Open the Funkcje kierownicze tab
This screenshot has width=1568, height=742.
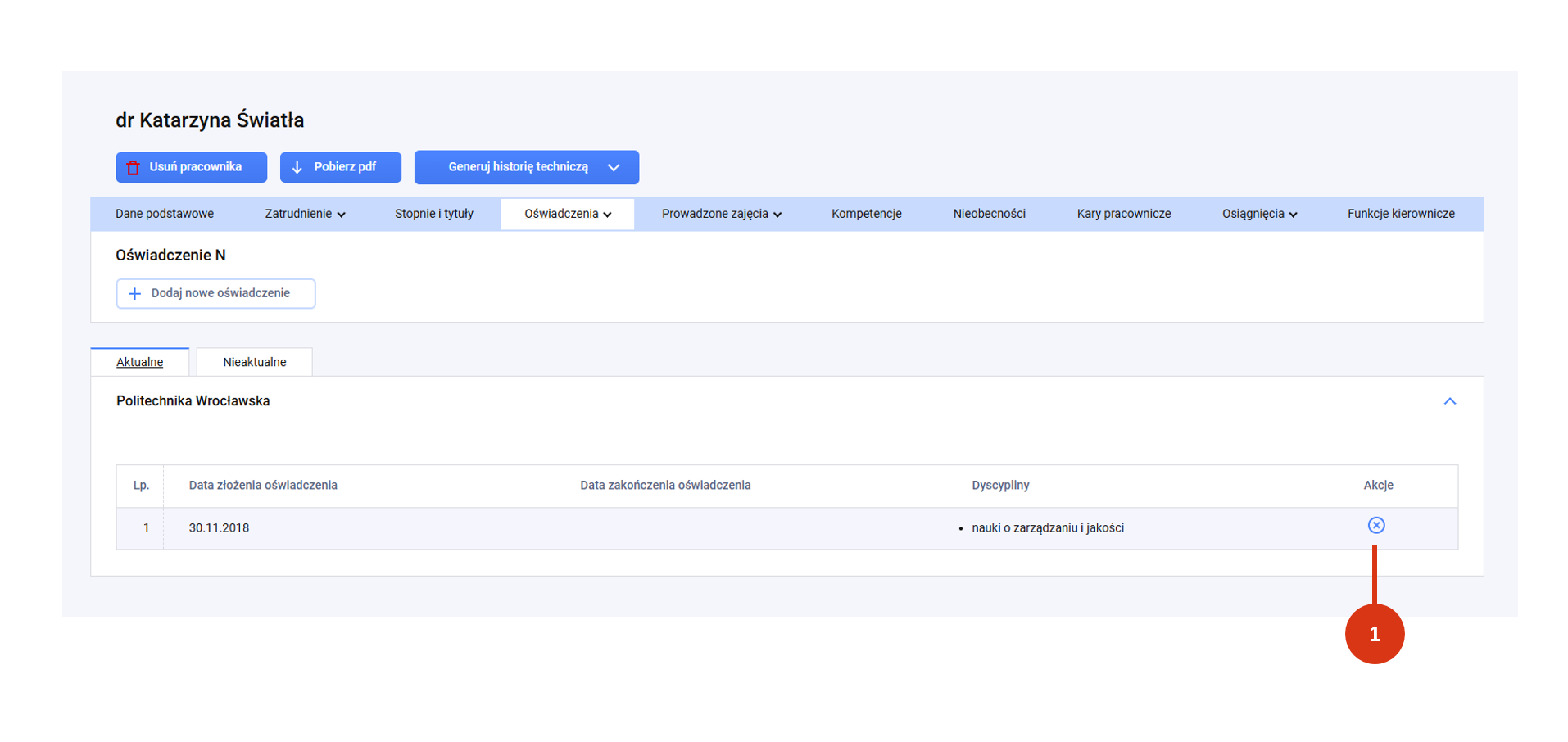coord(1401,214)
